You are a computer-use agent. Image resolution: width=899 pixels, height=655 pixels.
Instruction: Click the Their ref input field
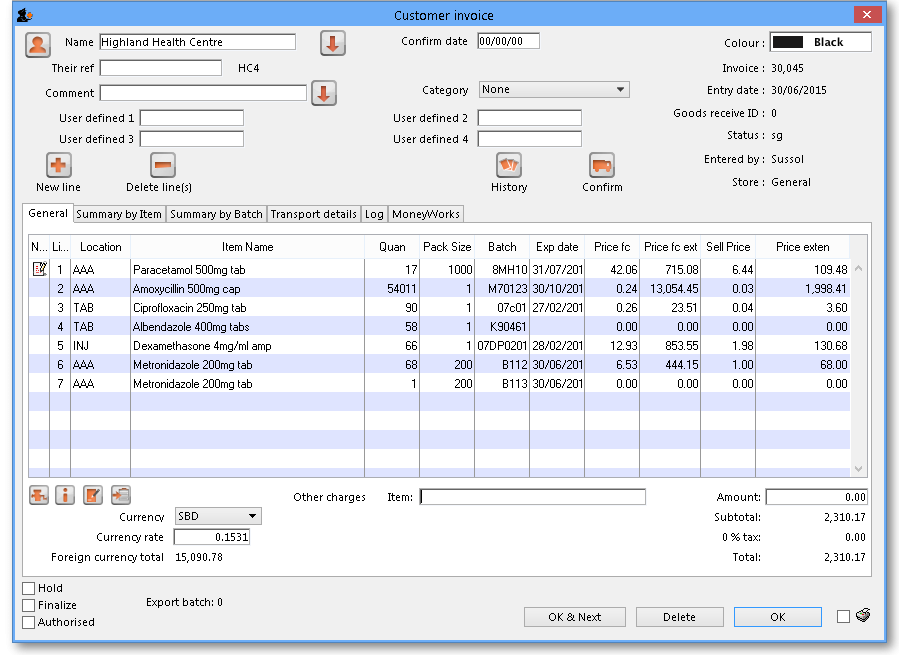(x=161, y=68)
